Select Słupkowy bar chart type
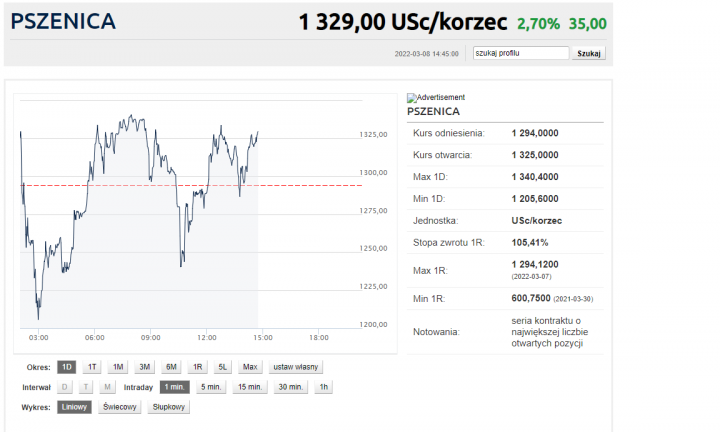Image resolution: width=720 pixels, height=432 pixels. pos(168,407)
